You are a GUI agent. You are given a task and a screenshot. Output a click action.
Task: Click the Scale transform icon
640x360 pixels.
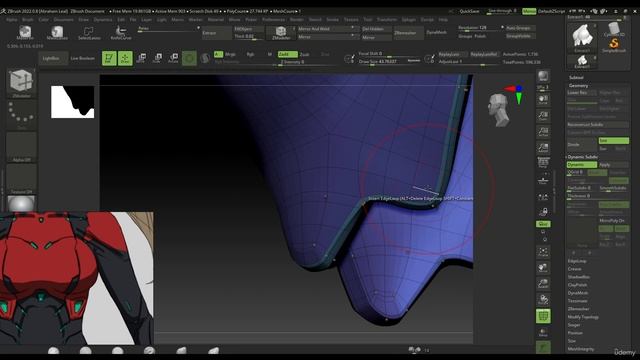[x=157, y=58]
